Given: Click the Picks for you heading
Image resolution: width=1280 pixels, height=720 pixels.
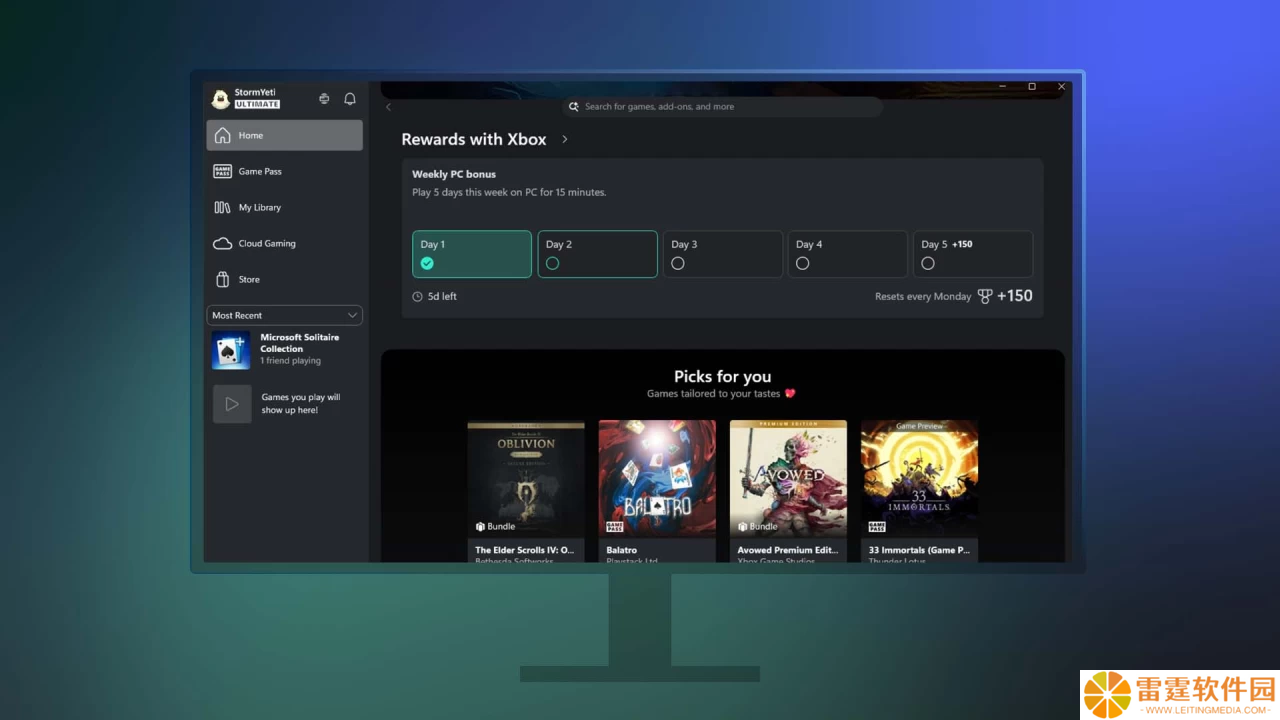Looking at the screenshot, I should [722, 376].
